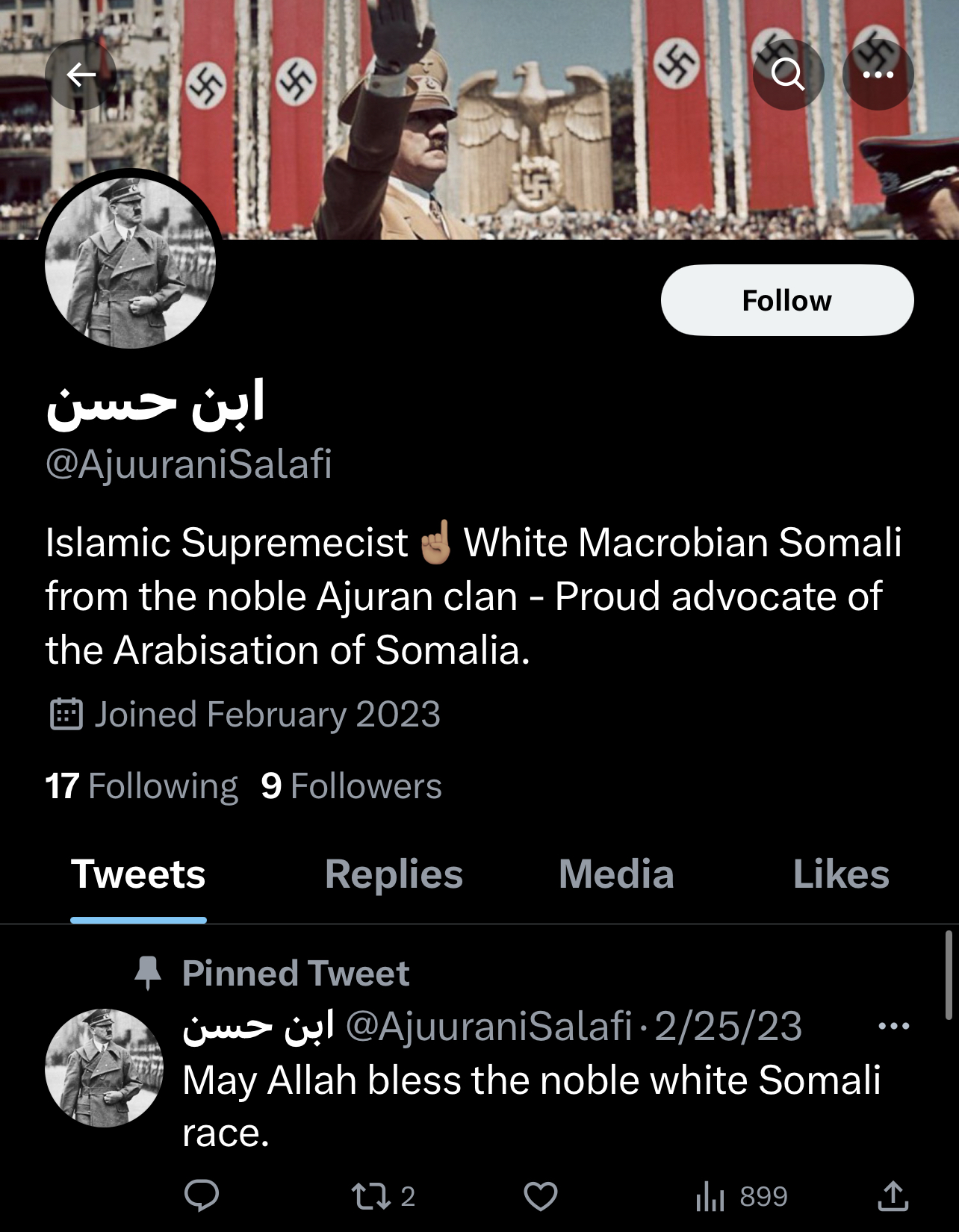Open the pinned tweet's three-dot menu
Image resolution: width=959 pixels, height=1232 pixels.
894,1026
